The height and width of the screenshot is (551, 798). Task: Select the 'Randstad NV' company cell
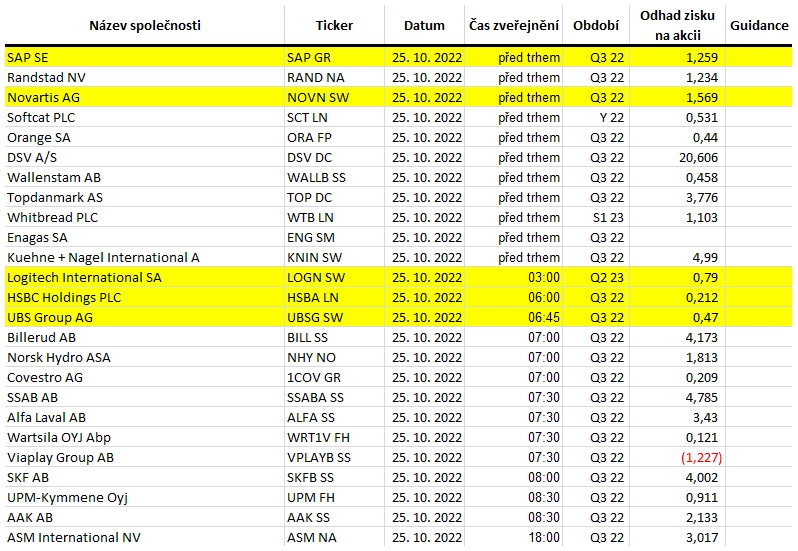pyautogui.click(x=145, y=77)
